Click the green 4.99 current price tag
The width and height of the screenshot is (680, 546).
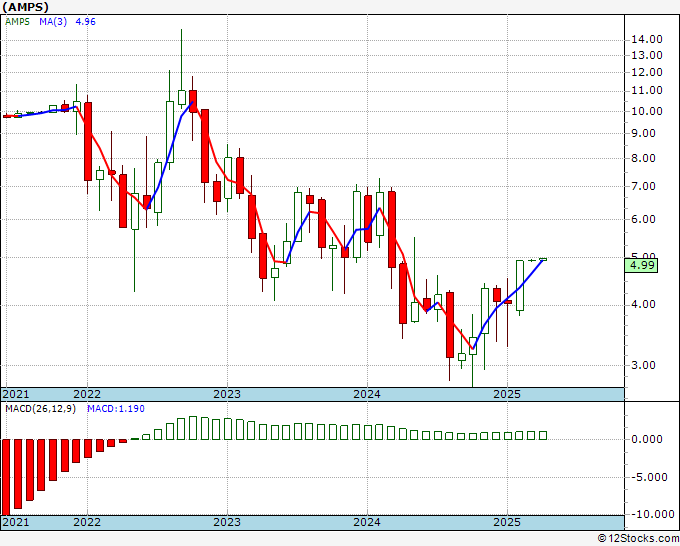641,265
